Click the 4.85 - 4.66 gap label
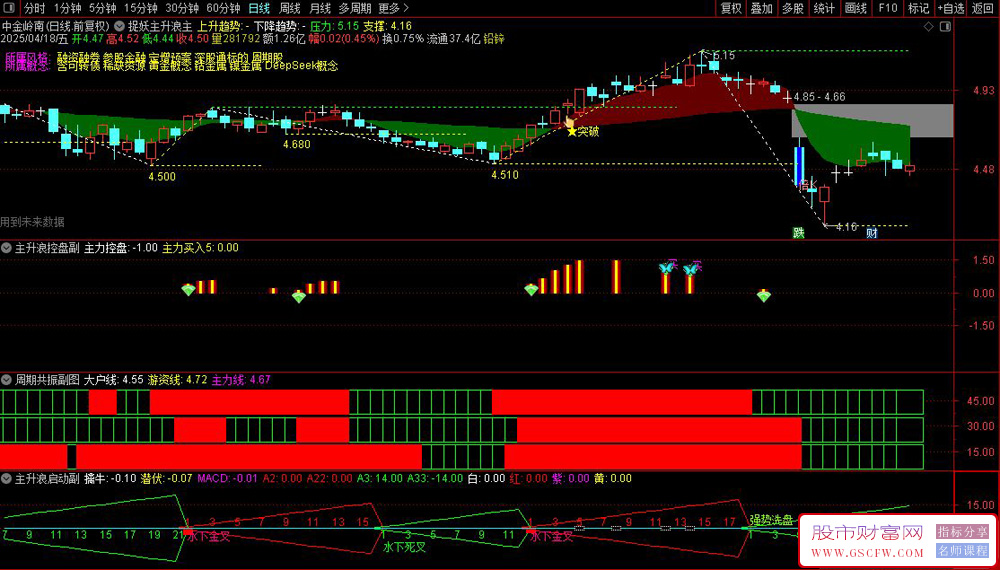Viewport: 1000px width, 570px height. coord(820,98)
